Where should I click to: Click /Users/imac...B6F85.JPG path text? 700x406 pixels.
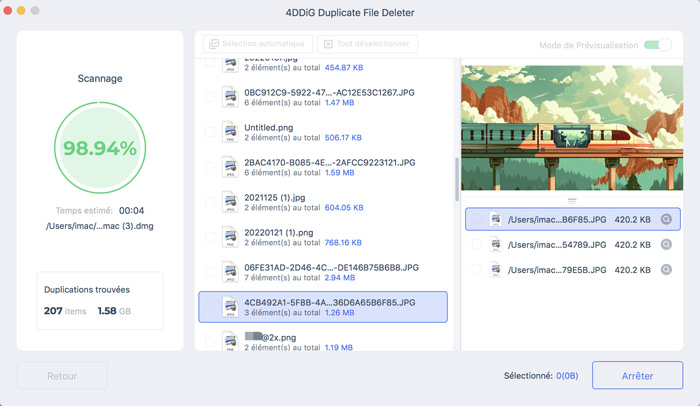point(557,220)
